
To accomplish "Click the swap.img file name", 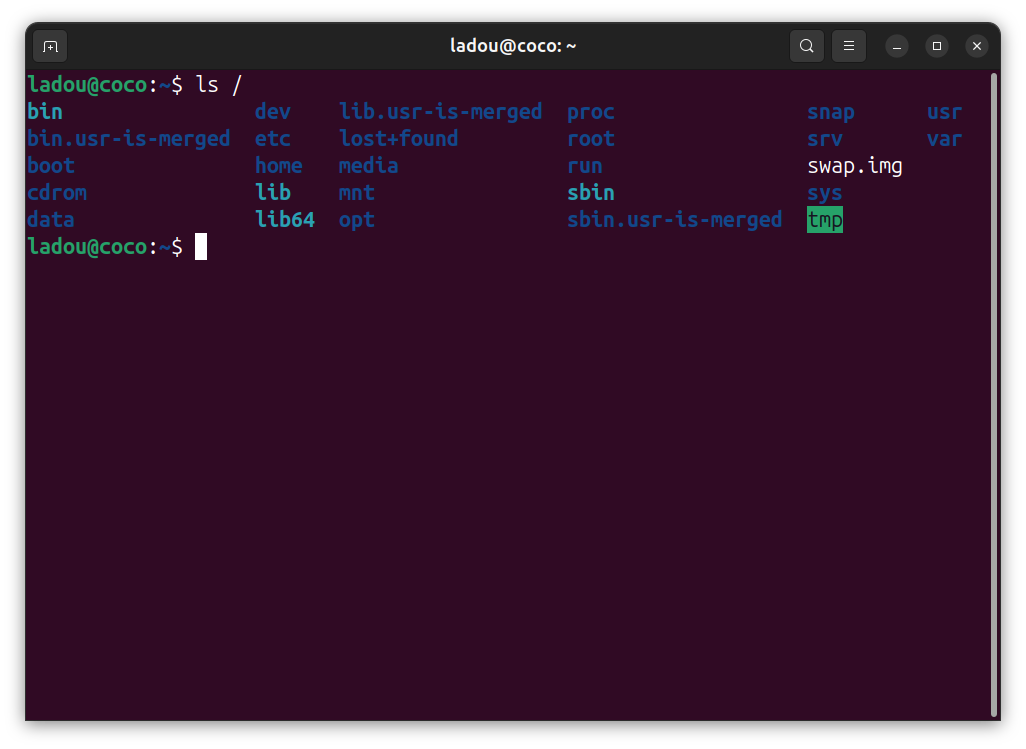I will click(x=854, y=166).
